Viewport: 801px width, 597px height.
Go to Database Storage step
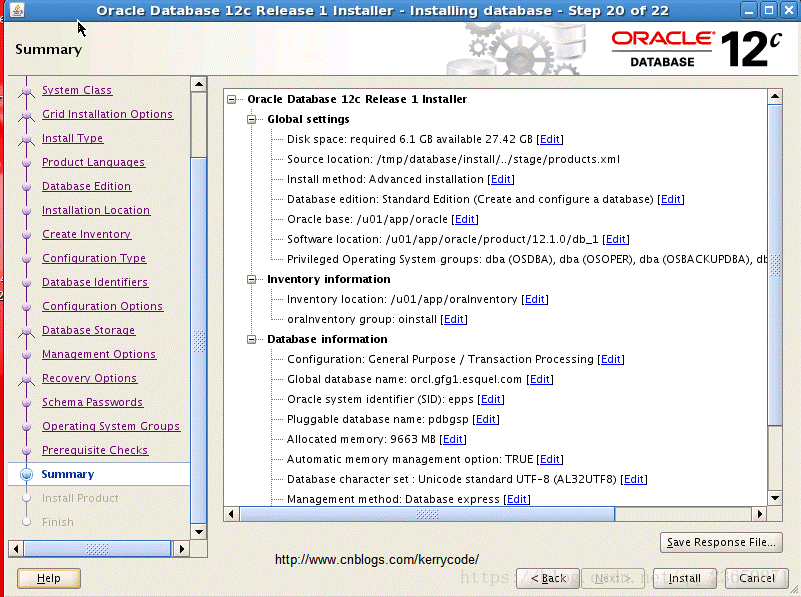pos(88,330)
